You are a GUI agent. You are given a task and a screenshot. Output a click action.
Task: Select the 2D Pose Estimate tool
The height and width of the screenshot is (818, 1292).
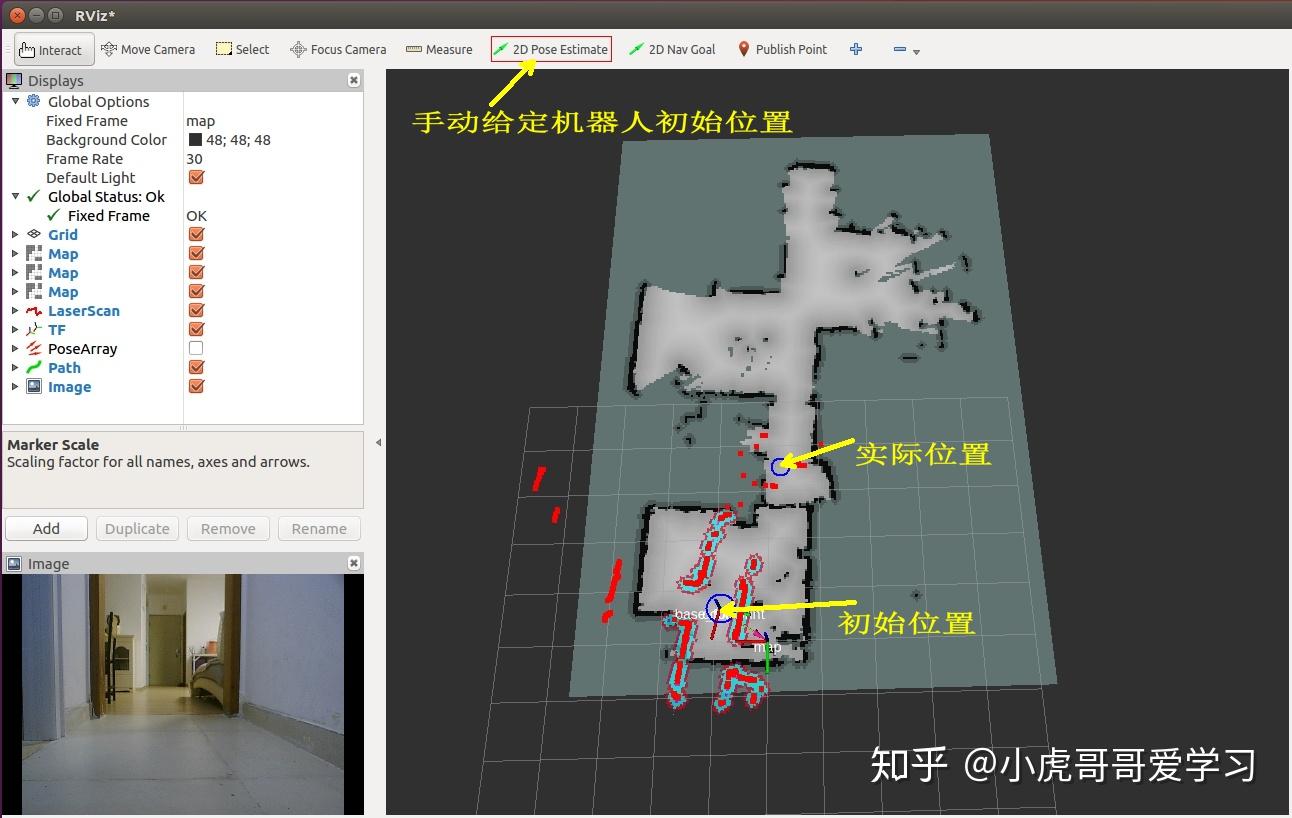point(550,48)
